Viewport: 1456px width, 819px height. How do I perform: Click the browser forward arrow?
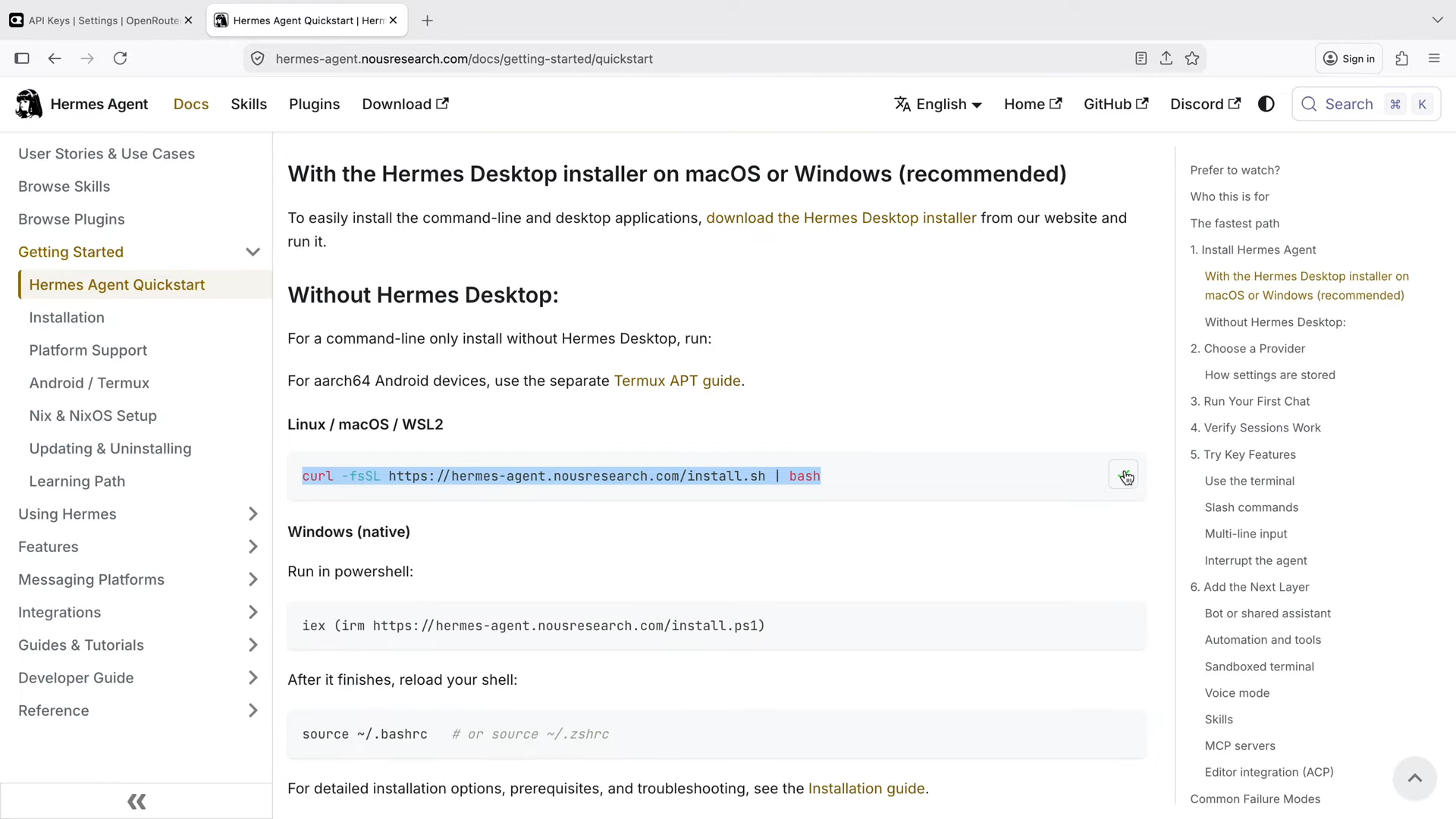(87, 58)
